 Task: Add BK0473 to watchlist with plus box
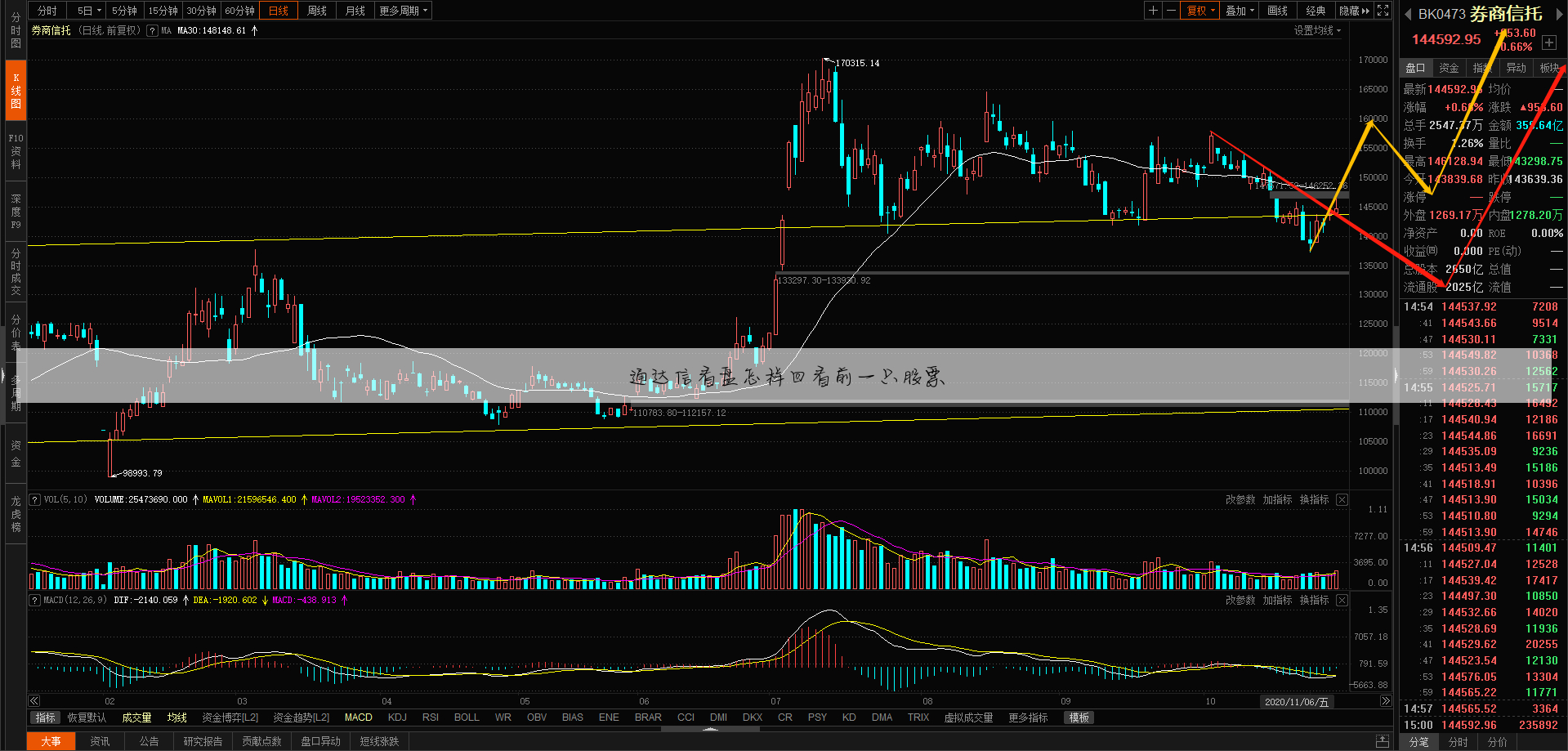pos(1549,42)
